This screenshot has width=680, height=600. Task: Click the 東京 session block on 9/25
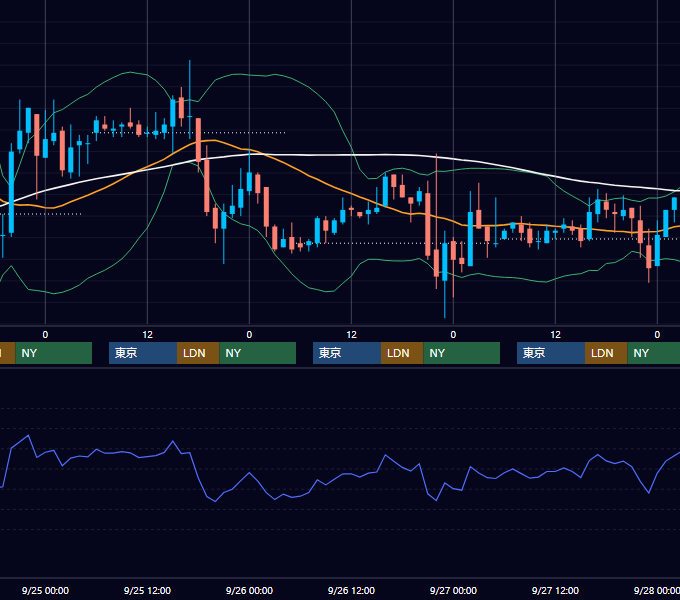(143, 353)
